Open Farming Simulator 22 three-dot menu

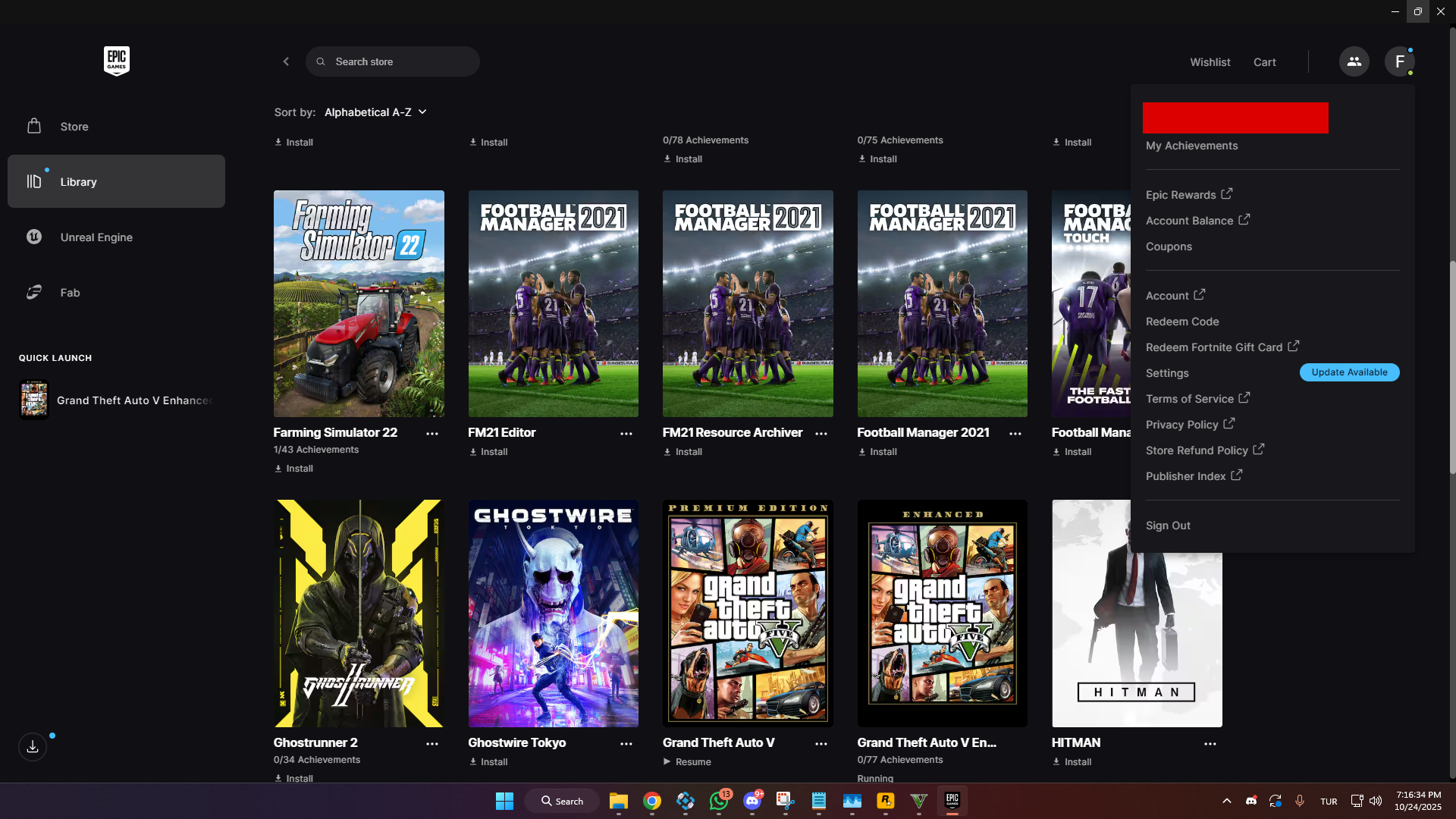pyautogui.click(x=431, y=433)
